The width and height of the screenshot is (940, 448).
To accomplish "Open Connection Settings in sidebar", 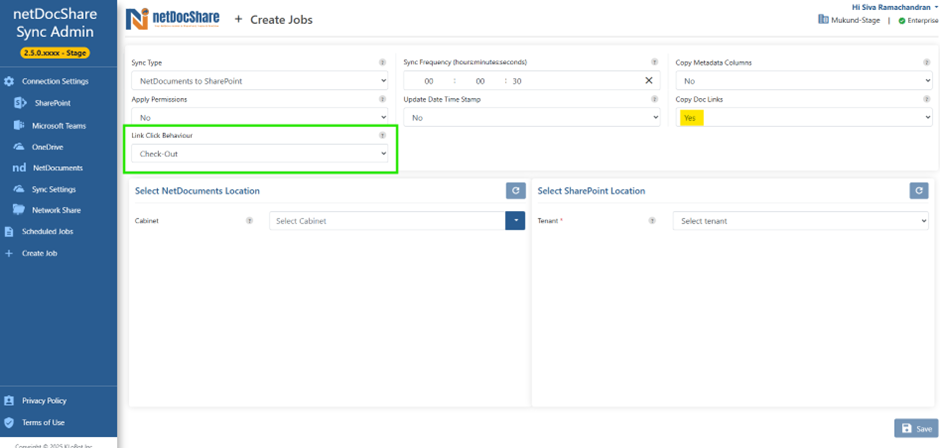I will coord(55,81).
